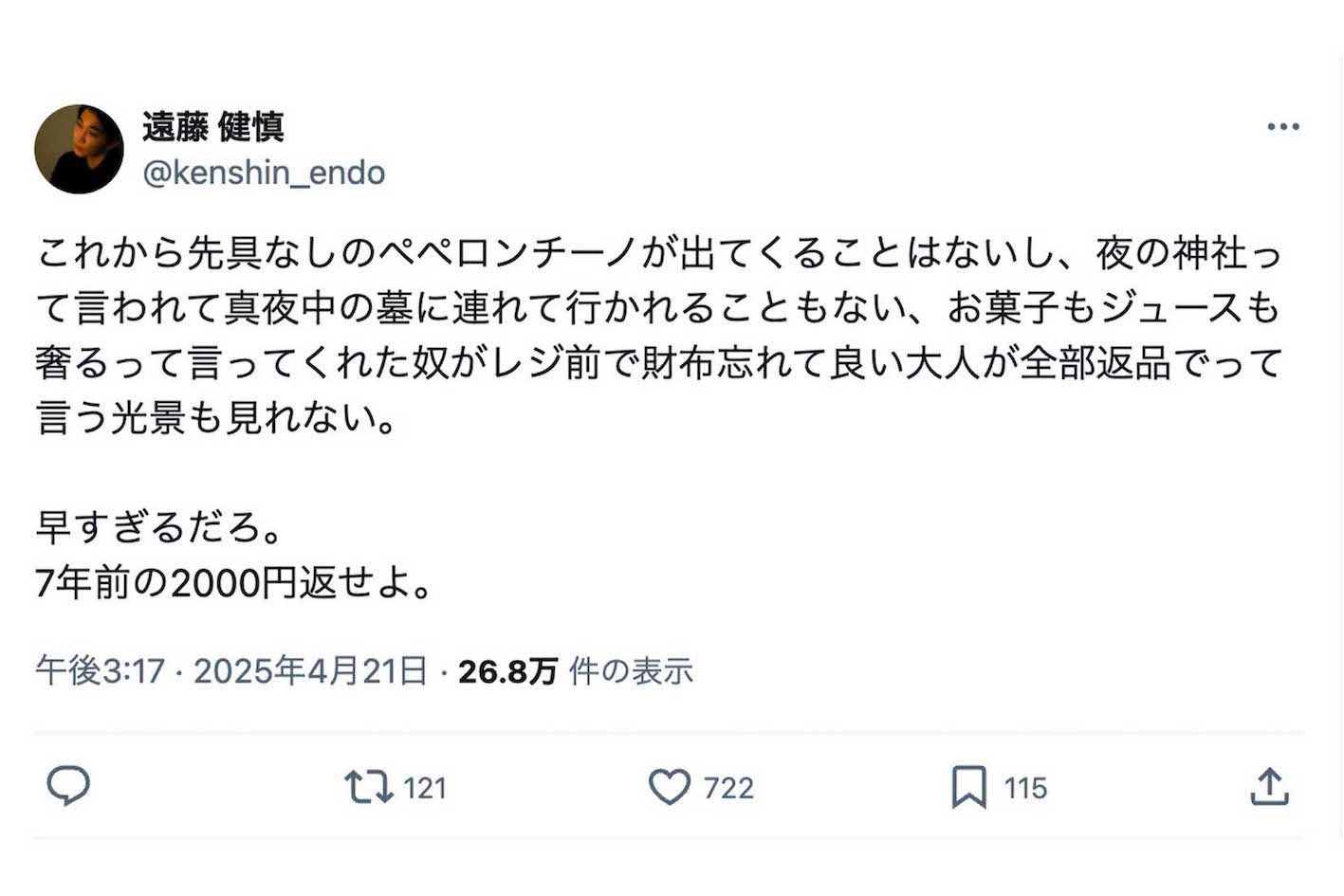Share the post using the share arrow icon
This screenshot has width=1344, height=896.
pos(1272,786)
